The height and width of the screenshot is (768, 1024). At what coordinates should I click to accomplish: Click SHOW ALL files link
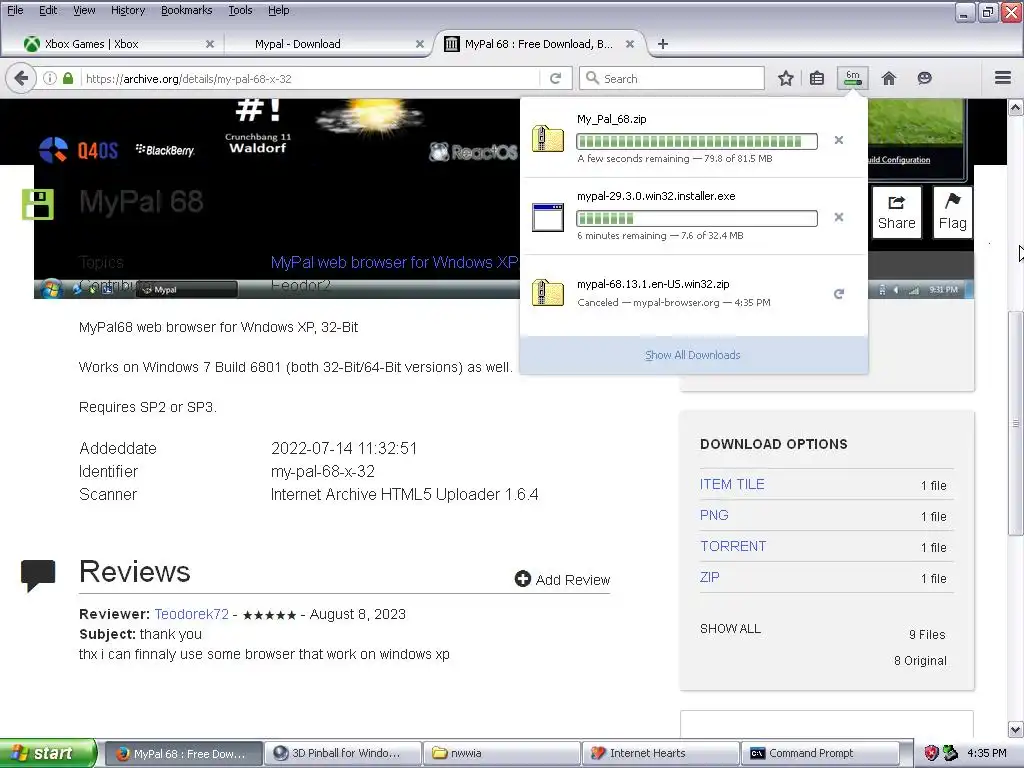[x=730, y=628]
